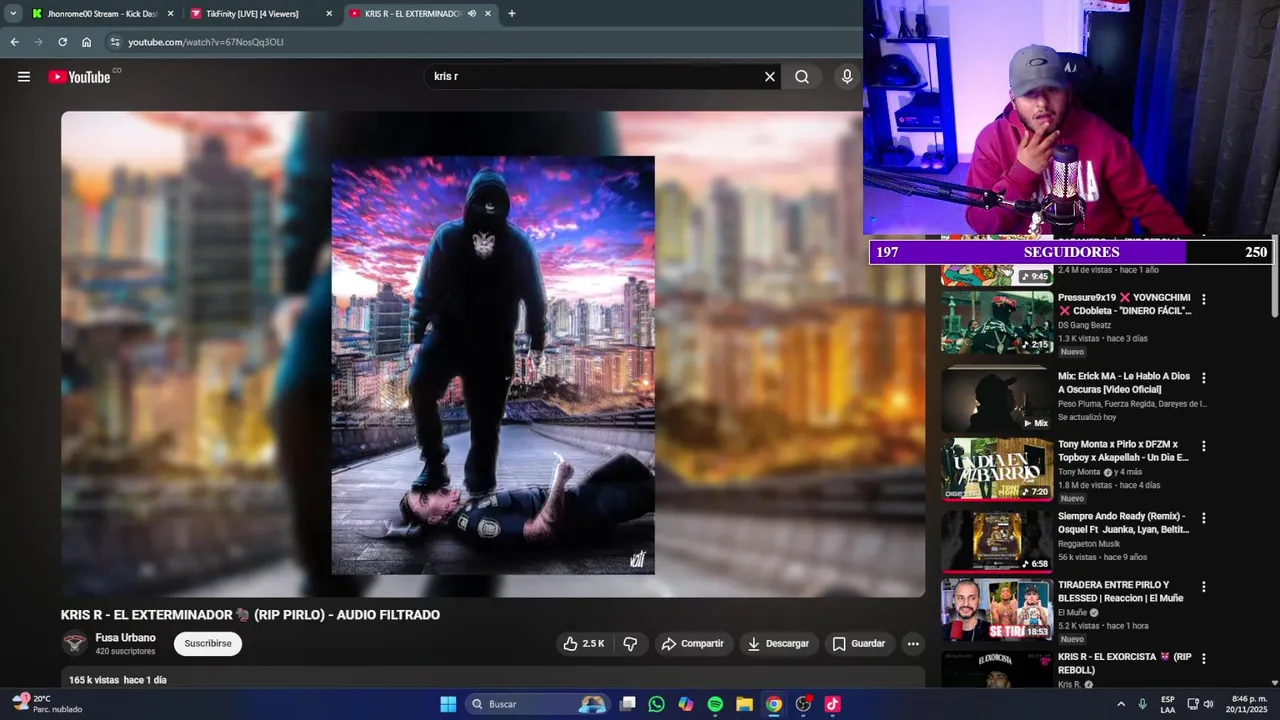Screen dimensions: 1280x720
Task: Expand the tab search dropdown arrow
Action: tap(13, 14)
